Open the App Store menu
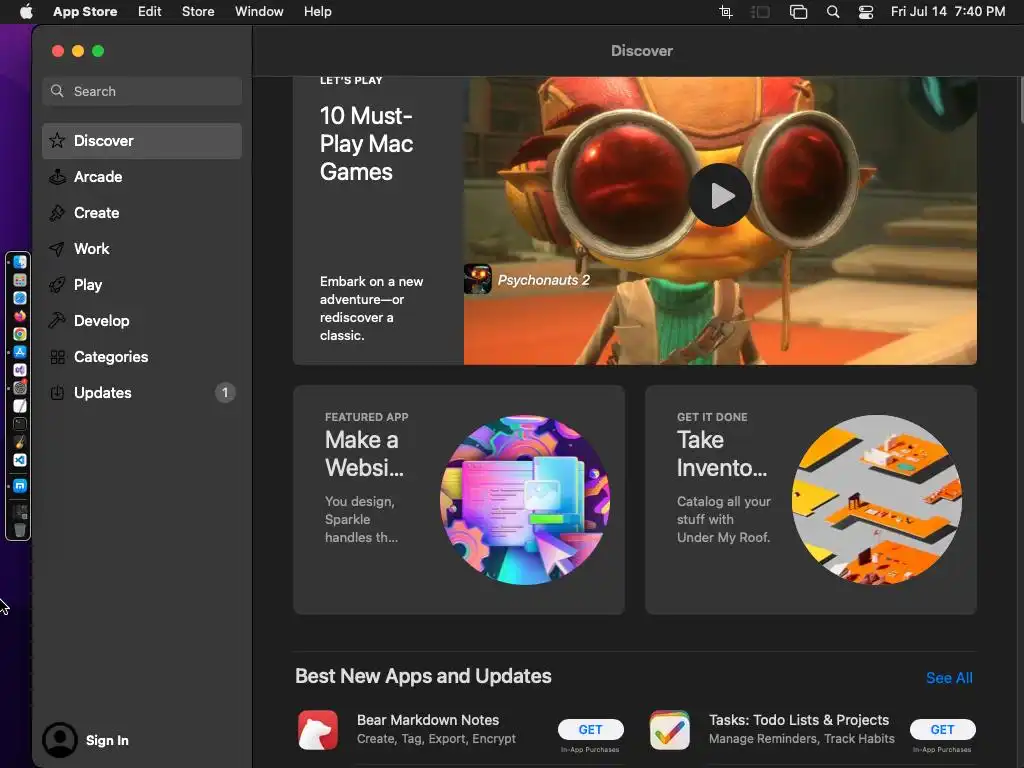This screenshot has width=1024, height=768. (85, 12)
